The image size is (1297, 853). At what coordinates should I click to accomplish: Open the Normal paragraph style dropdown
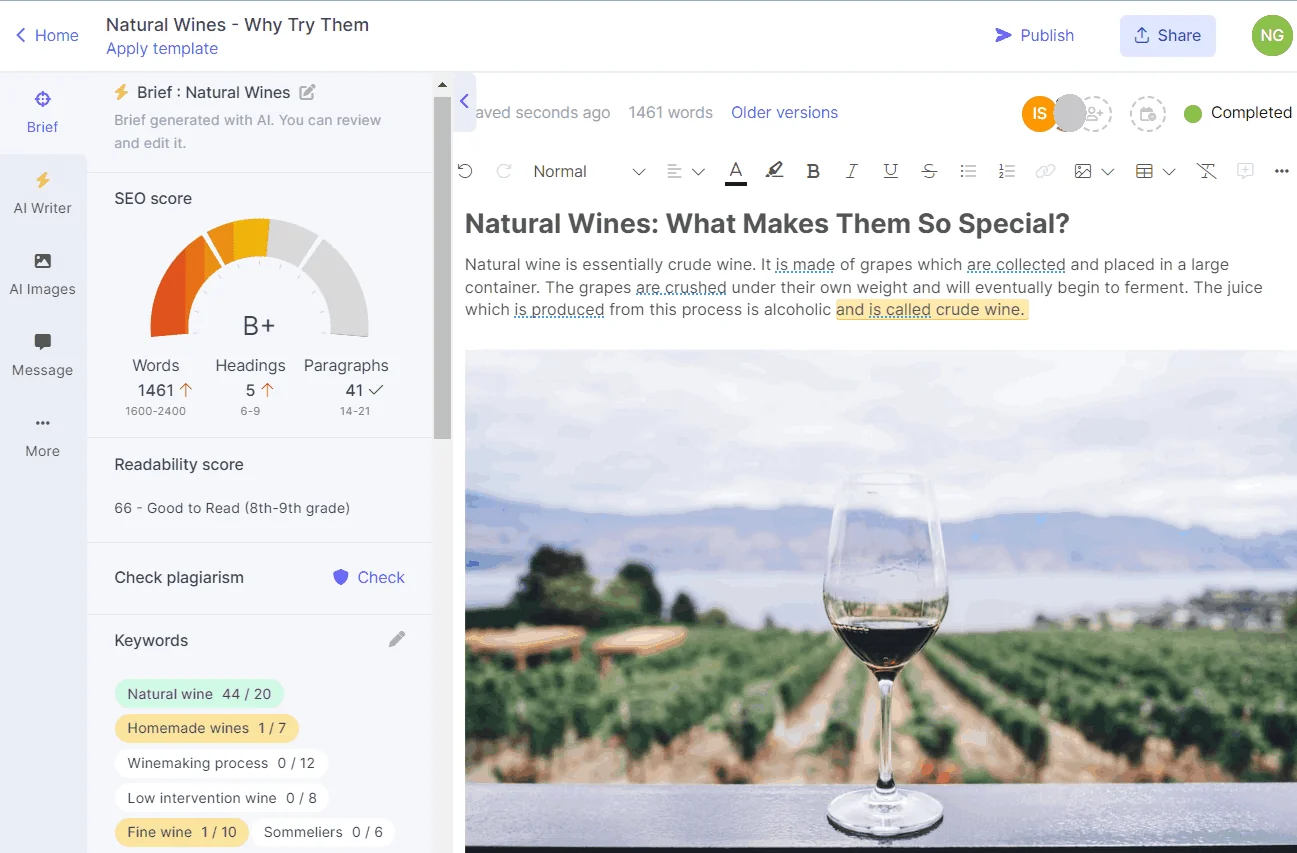[x=588, y=171]
